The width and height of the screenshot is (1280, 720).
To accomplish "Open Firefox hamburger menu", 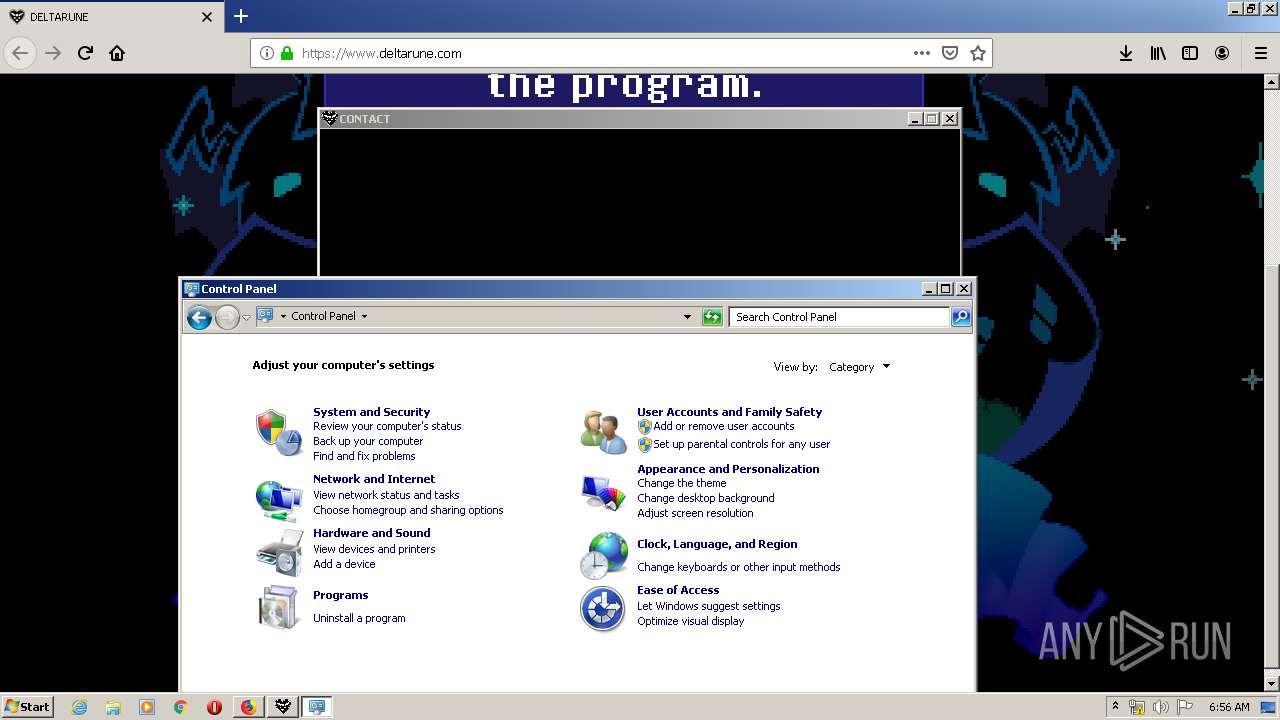I will click(1260, 53).
